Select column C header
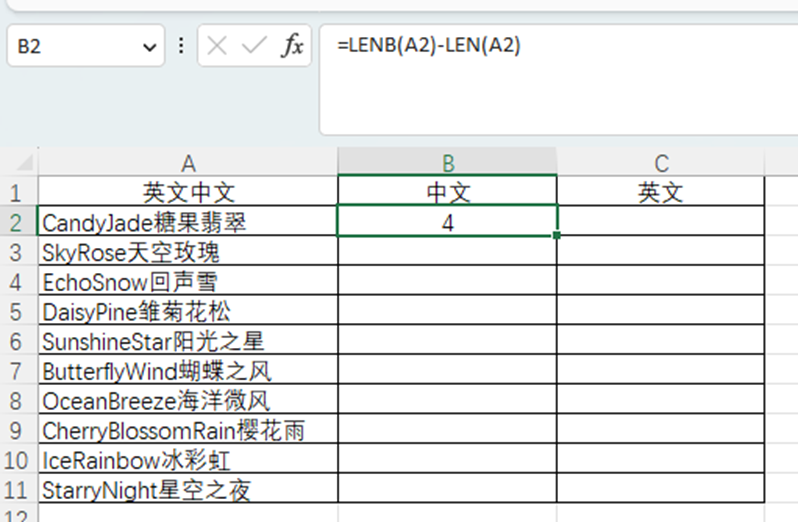798x522 pixels. [661, 163]
